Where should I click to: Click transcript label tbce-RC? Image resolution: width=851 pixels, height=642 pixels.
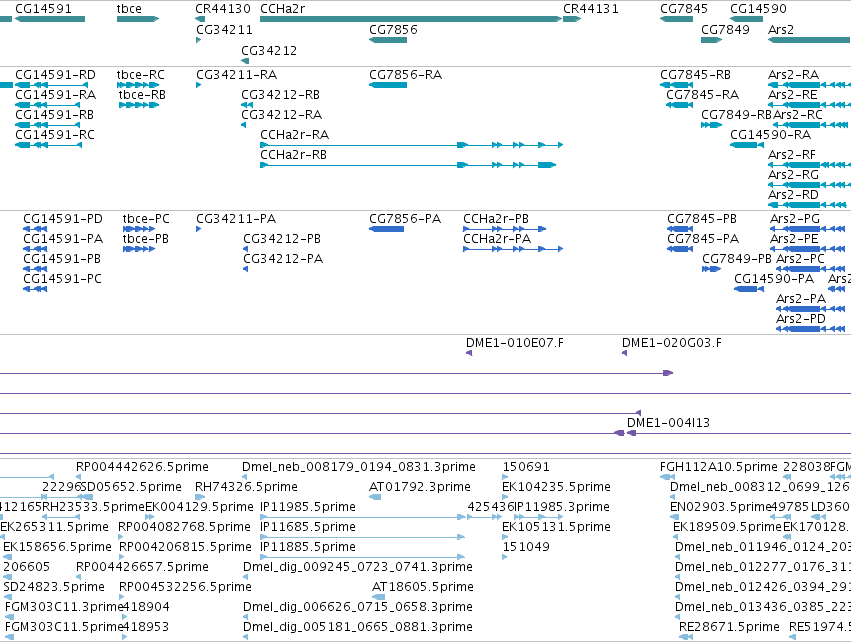click(x=141, y=75)
